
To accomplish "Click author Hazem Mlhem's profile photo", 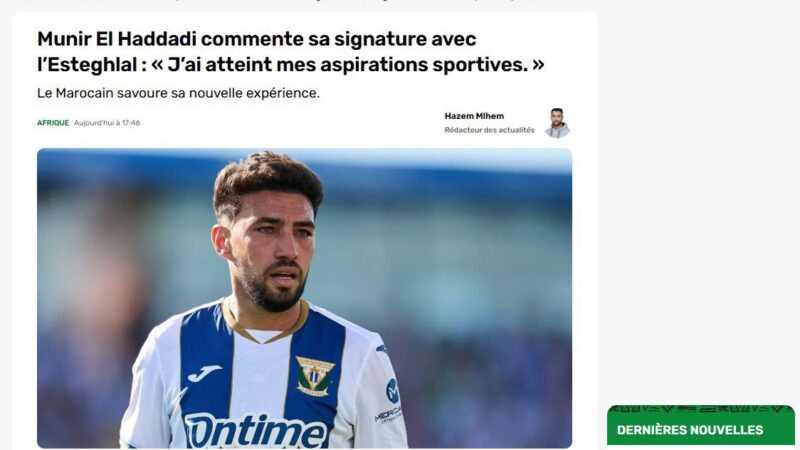I will (x=557, y=123).
